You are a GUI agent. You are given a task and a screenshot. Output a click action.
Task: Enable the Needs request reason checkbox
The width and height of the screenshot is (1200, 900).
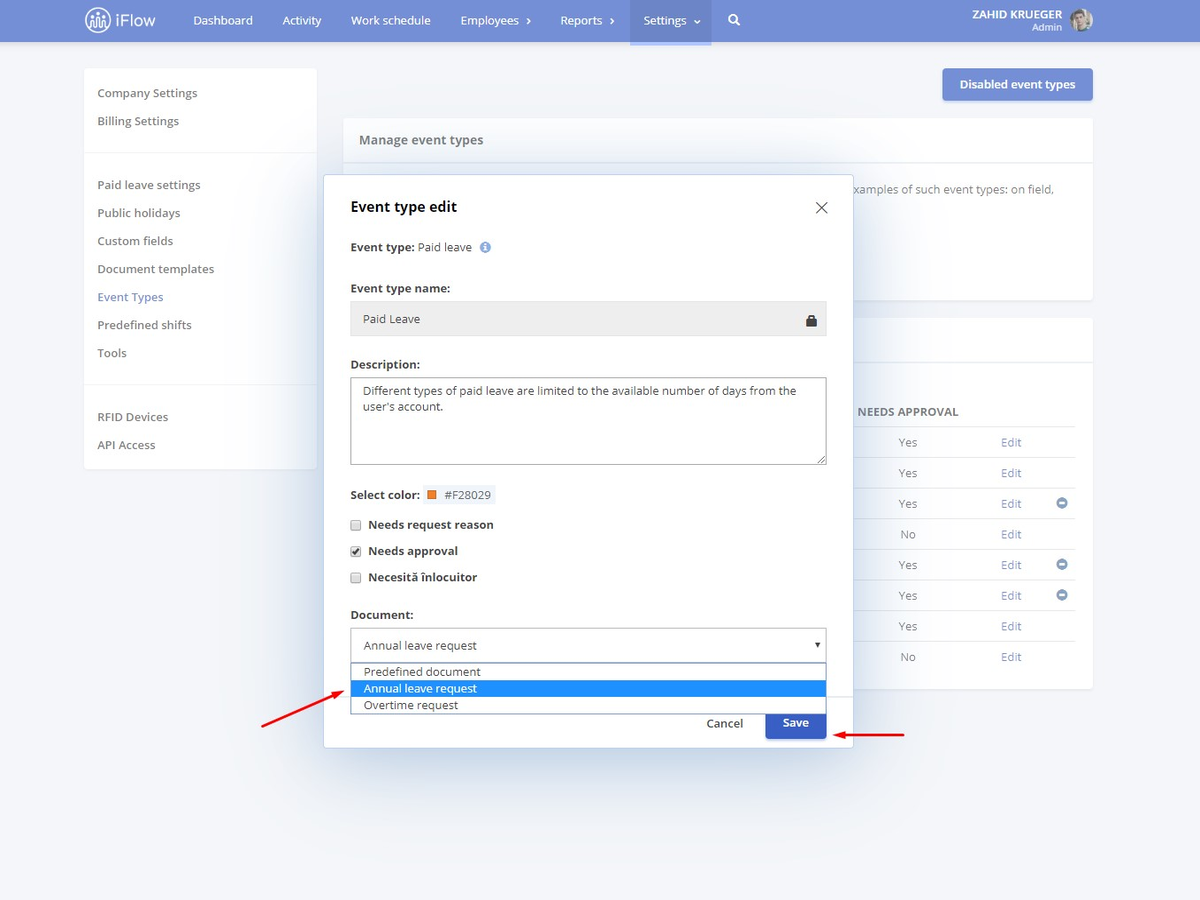[356, 525]
